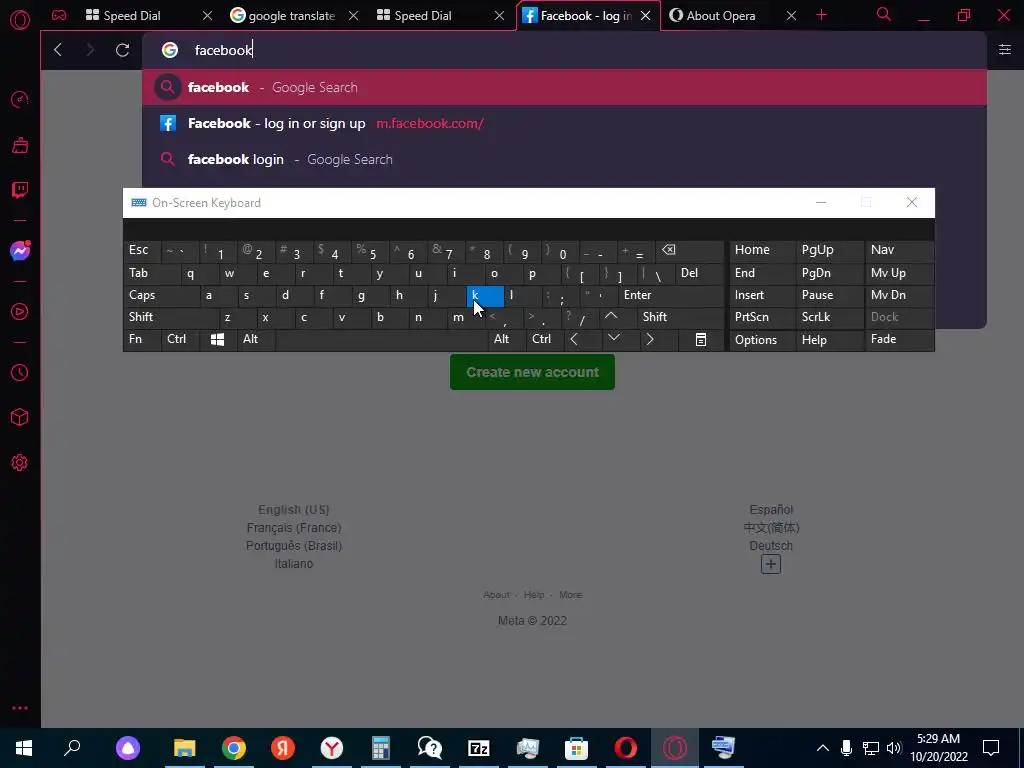Click the Windows logo key on keyboard
Screen dimensions: 1024x768
click(217, 339)
